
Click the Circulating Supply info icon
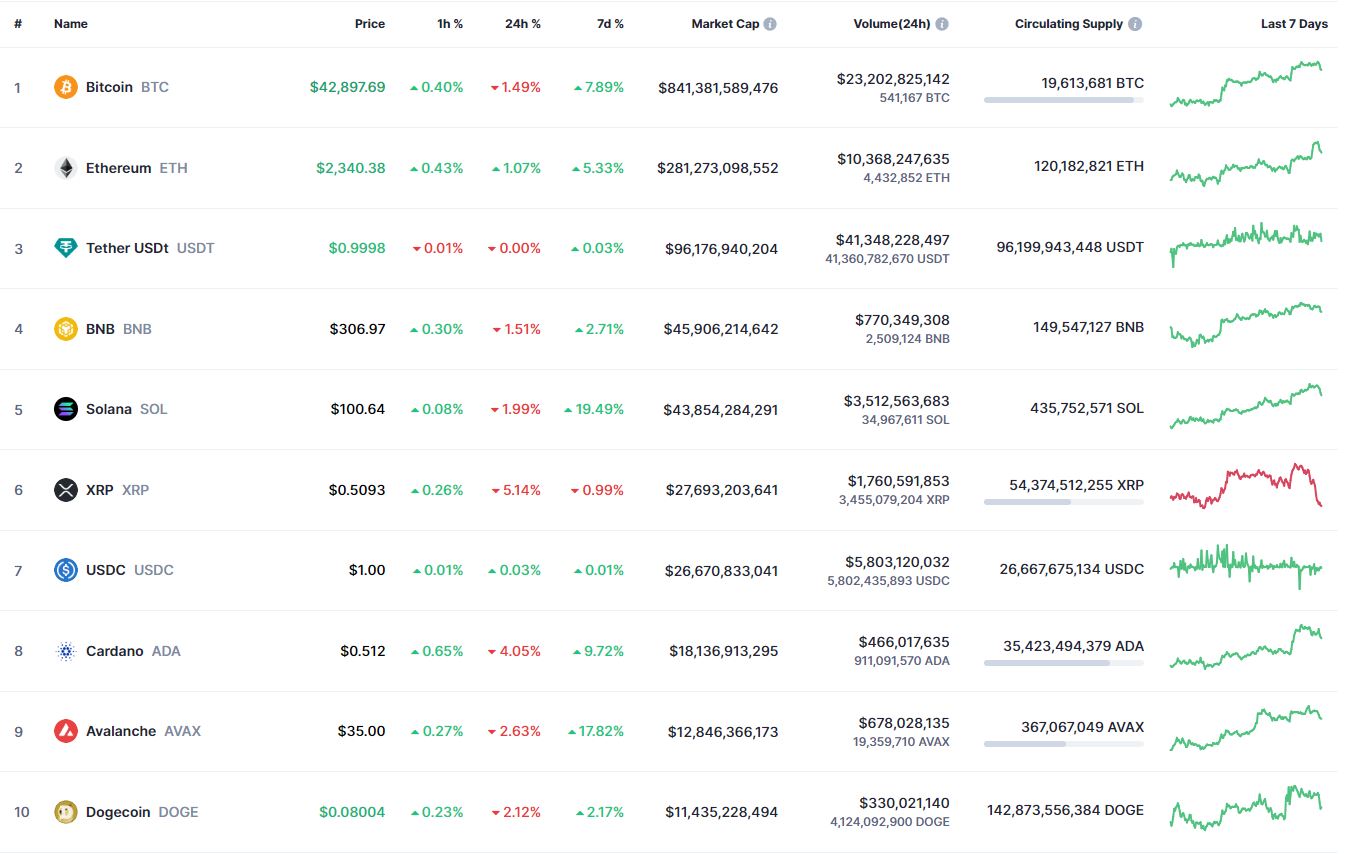1135,24
